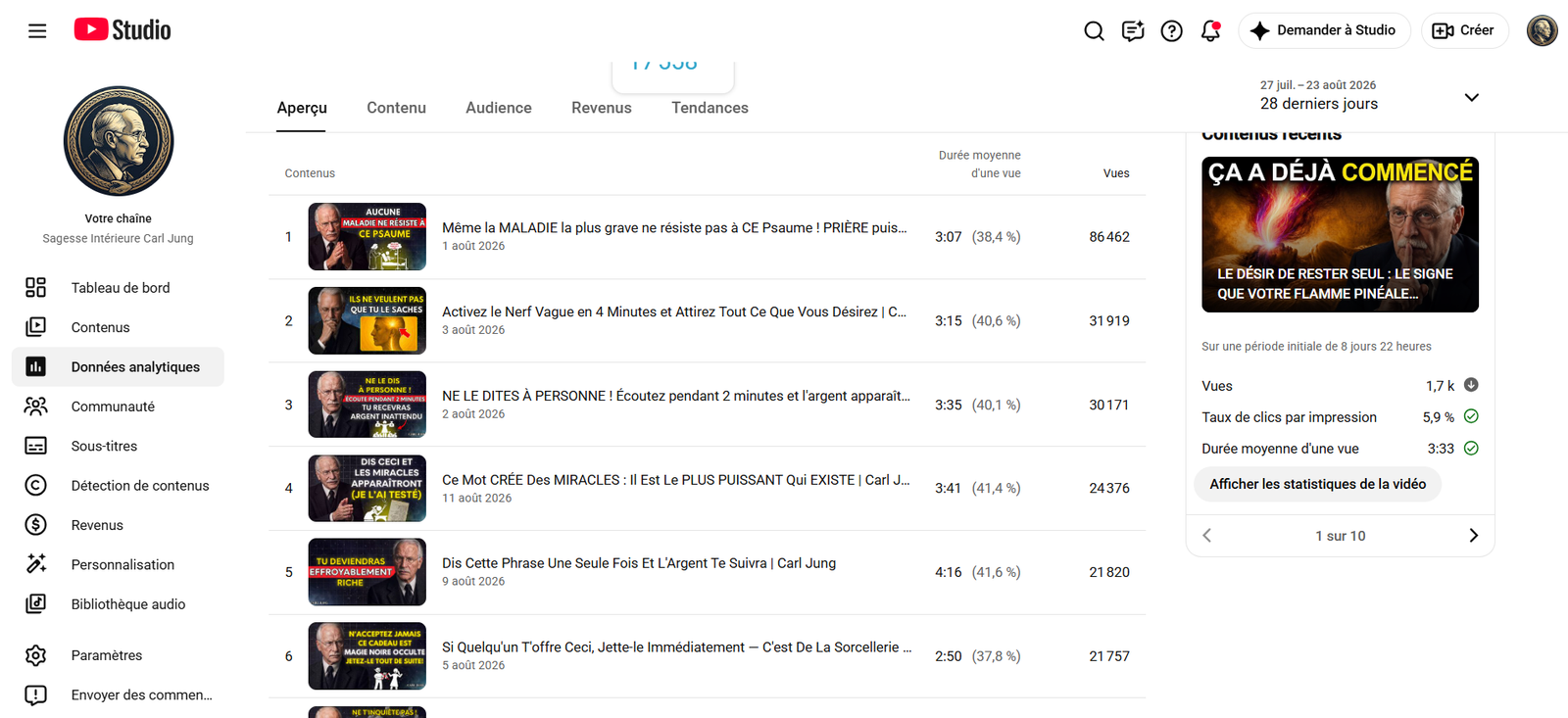Open Tableau de bord in sidebar
Viewport: 1568px width, 718px height.
pyautogui.click(x=119, y=287)
